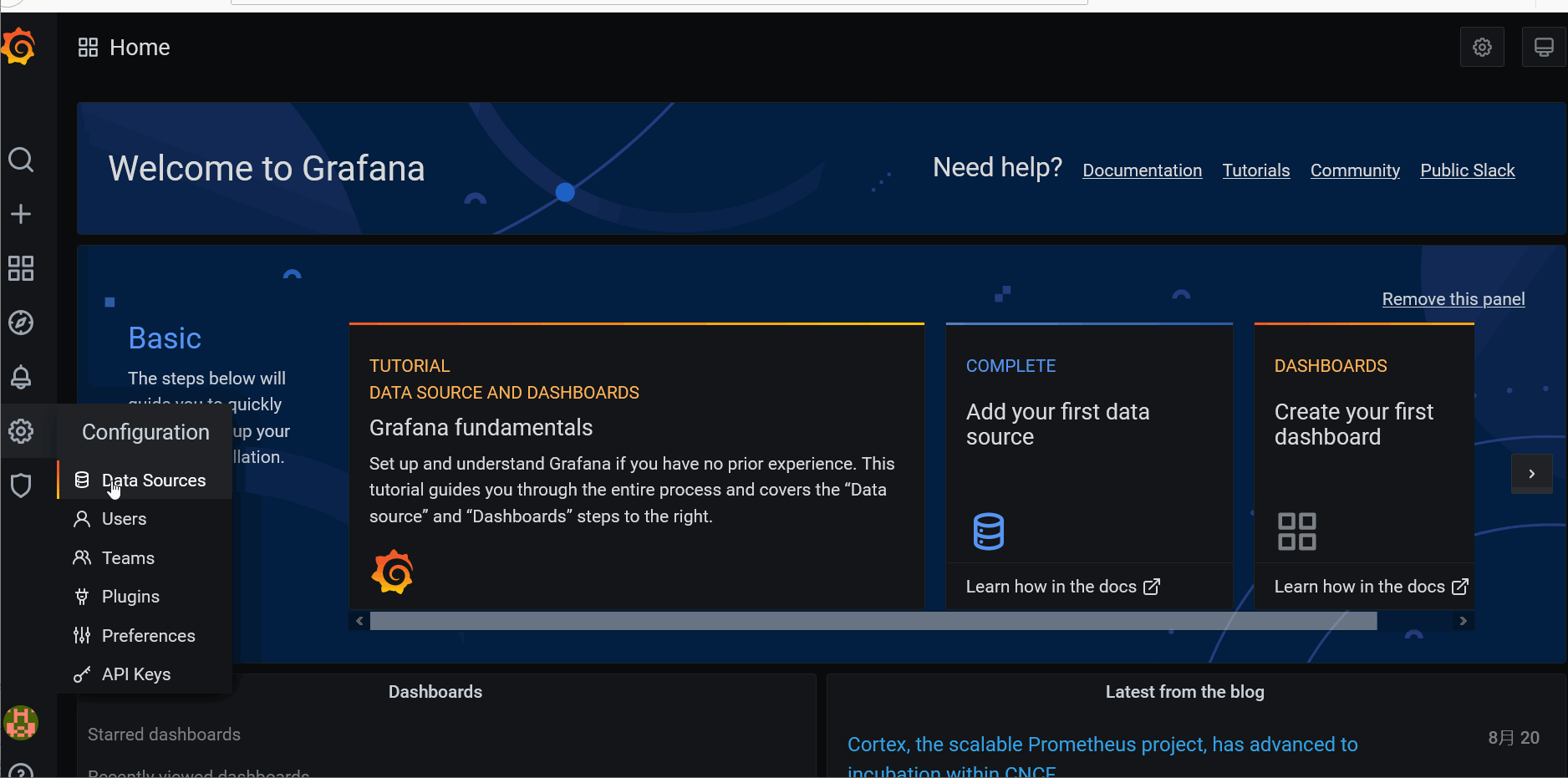
Task: Select Data Sources in Configuration menu
Action: (x=145, y=480)
